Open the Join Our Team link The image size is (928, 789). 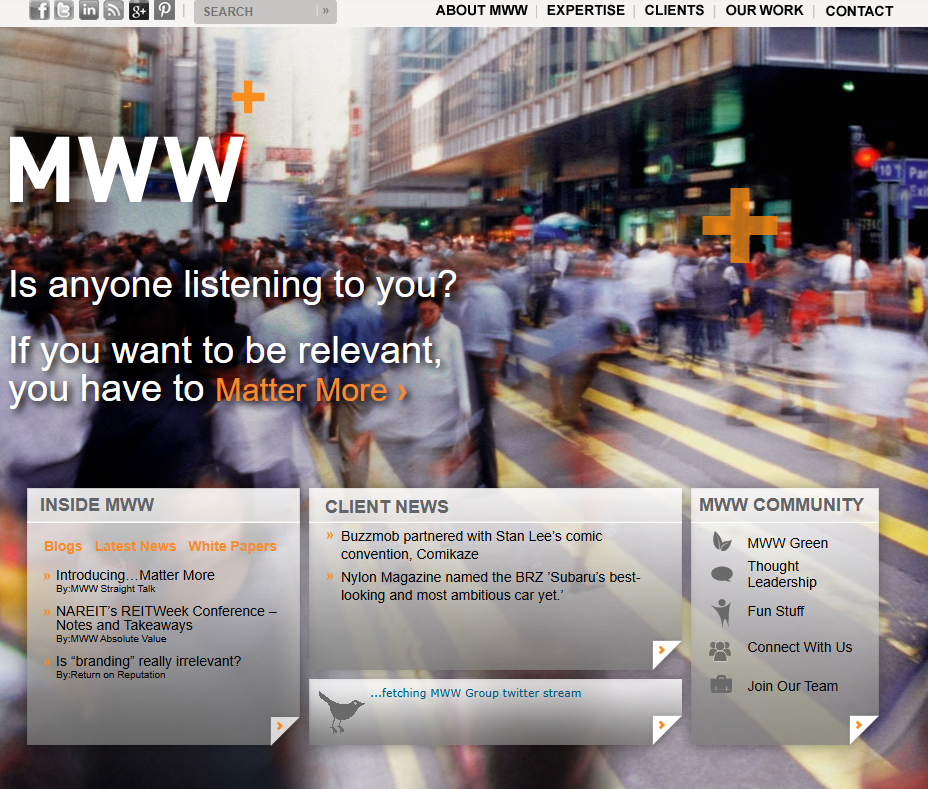click(x=792, y=686)
